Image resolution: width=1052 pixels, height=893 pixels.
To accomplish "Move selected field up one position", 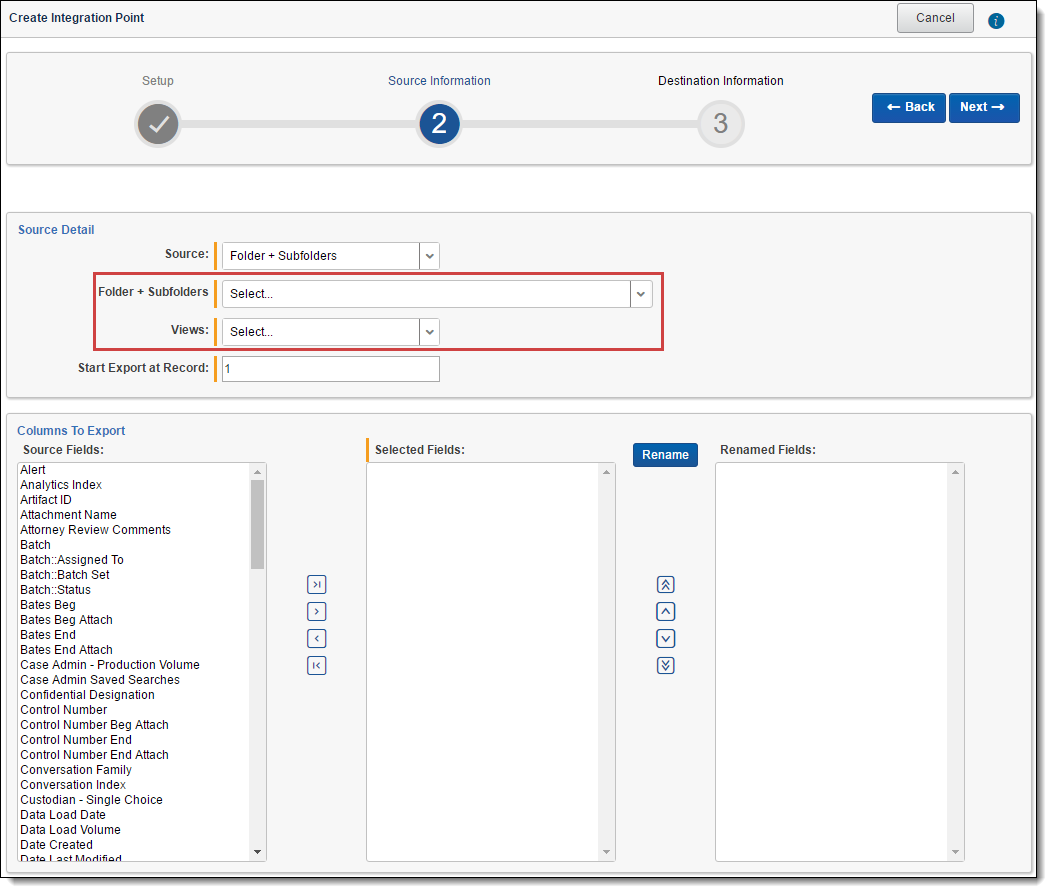I will pos(666,612).
